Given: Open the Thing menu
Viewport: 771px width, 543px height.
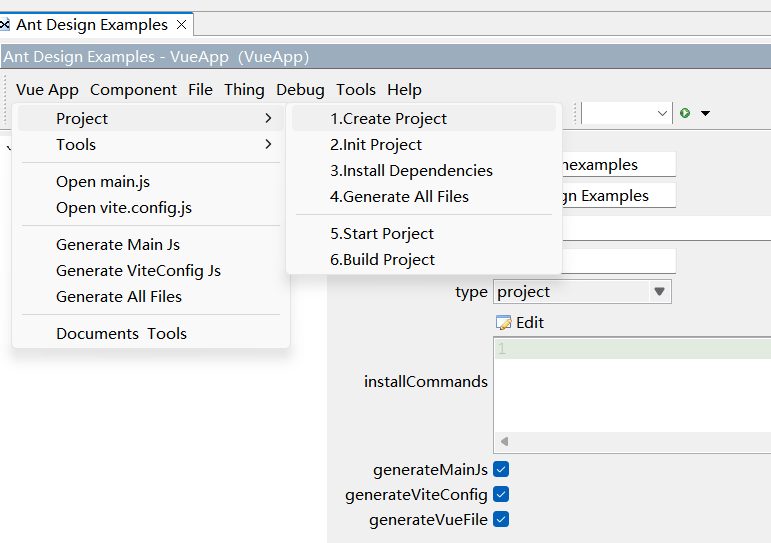Looking at the screenshot, I should (x=244, y=90).
